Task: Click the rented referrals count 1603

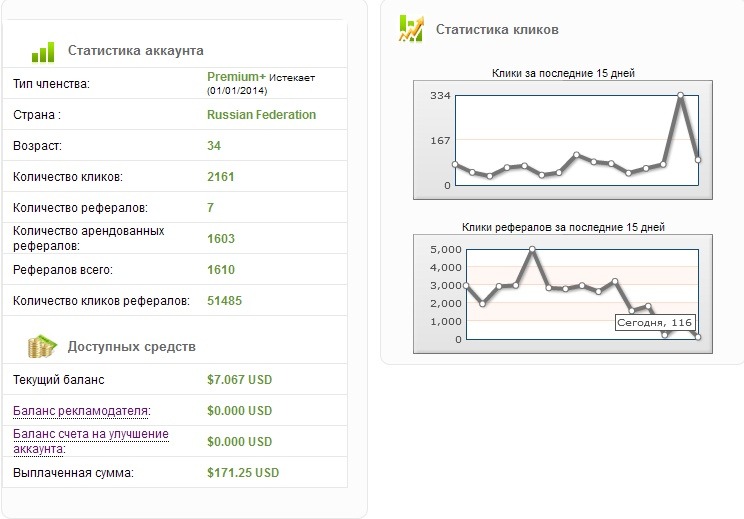Action: 221,238
